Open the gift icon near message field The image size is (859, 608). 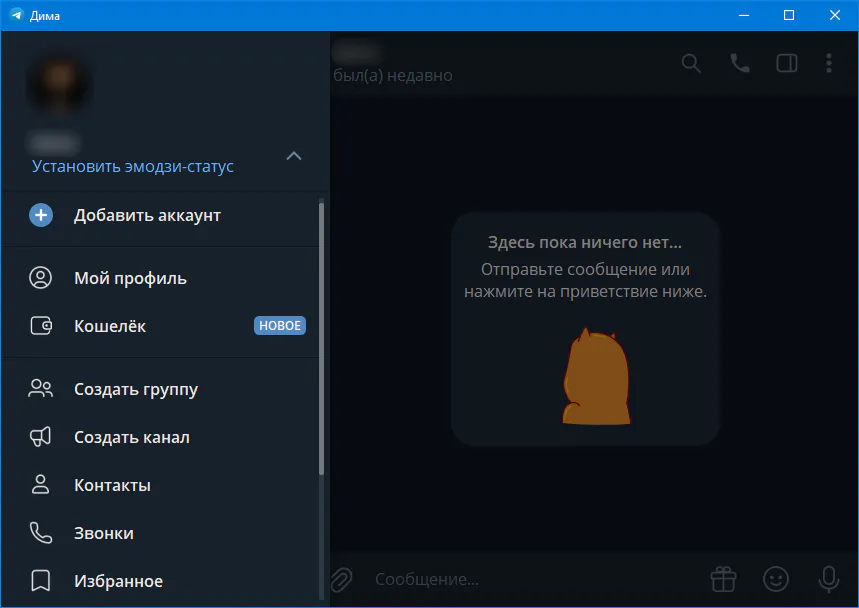(x=723, y=579)
